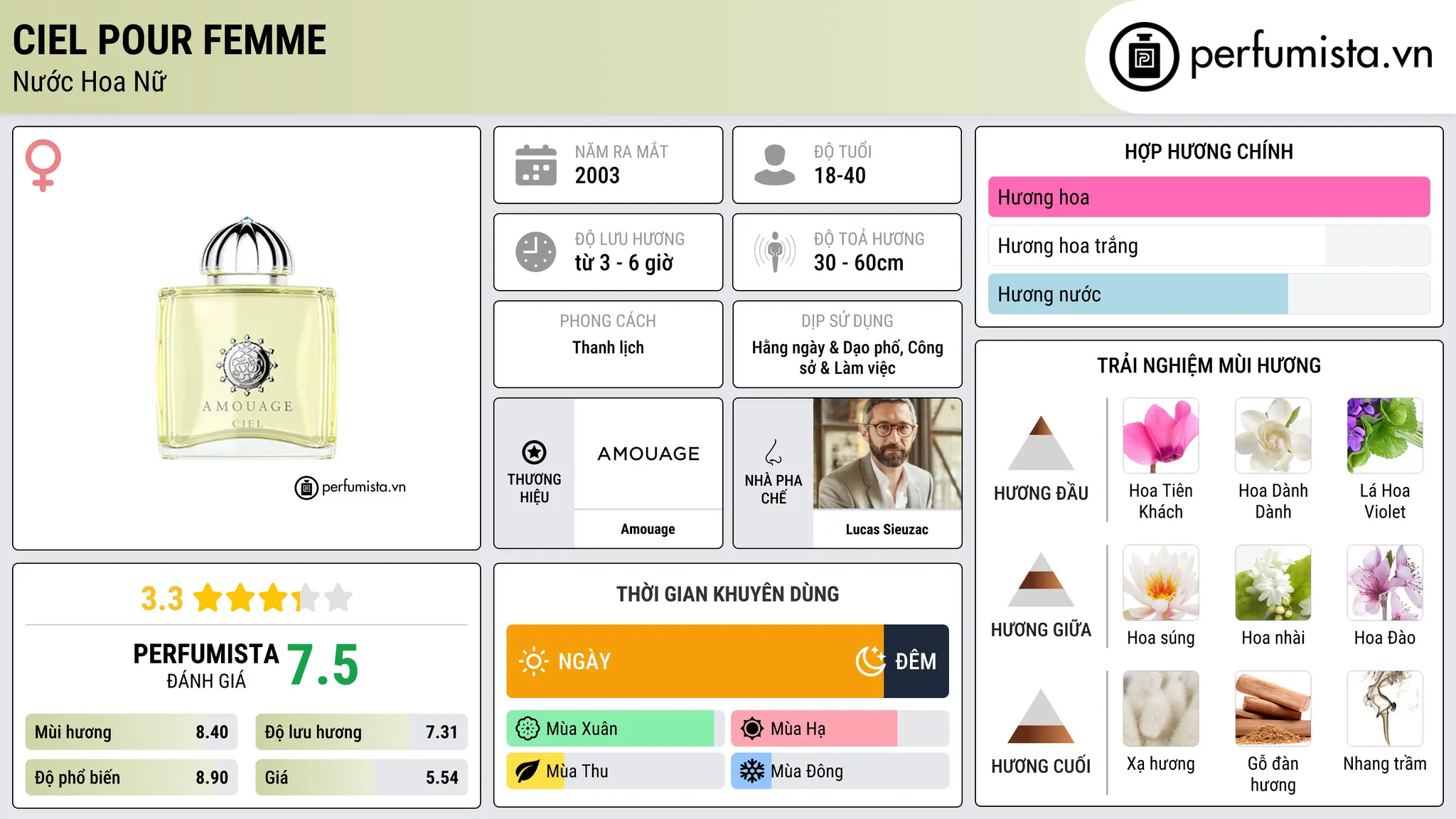Click the dark Đêm usage segment

[916, 661]
